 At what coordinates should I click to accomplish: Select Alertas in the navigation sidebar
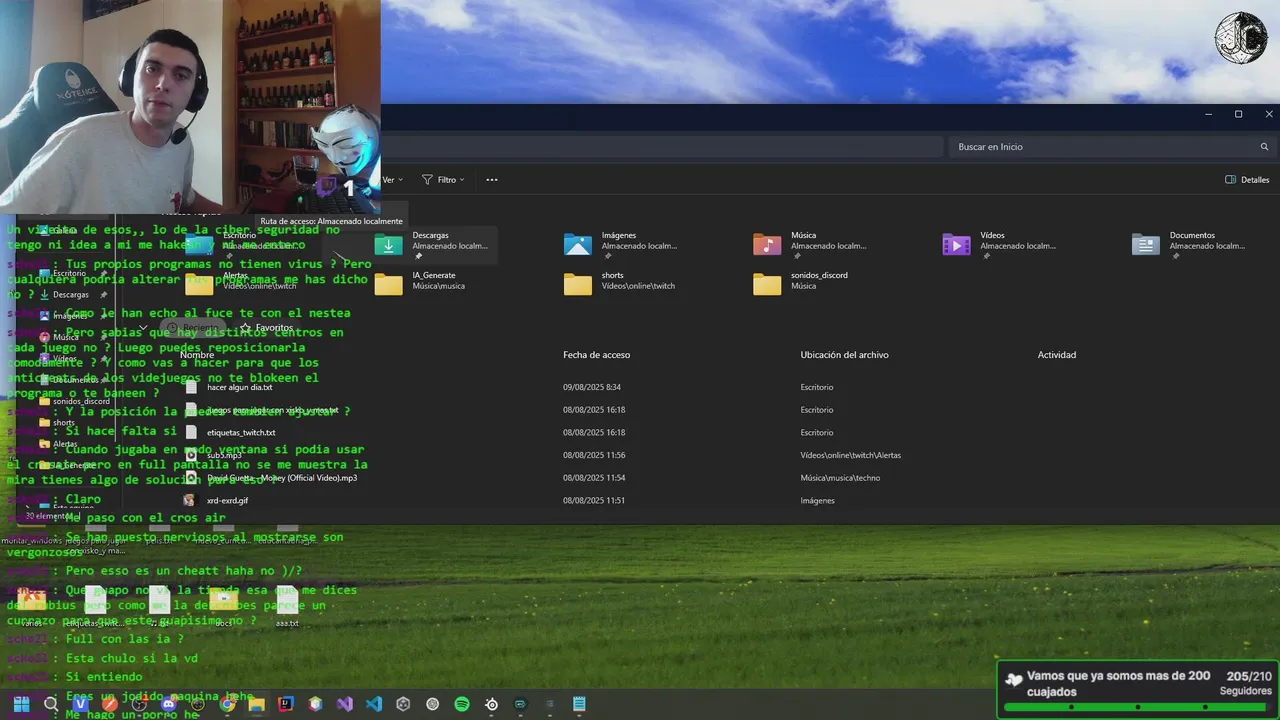point(64,444)
